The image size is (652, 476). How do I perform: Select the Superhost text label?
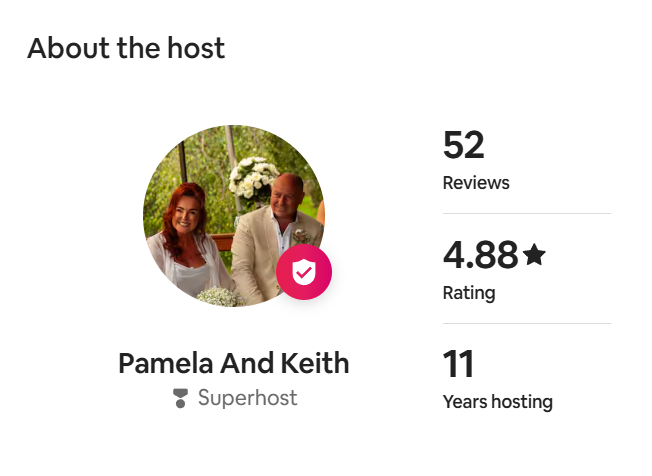click(247, 398)
